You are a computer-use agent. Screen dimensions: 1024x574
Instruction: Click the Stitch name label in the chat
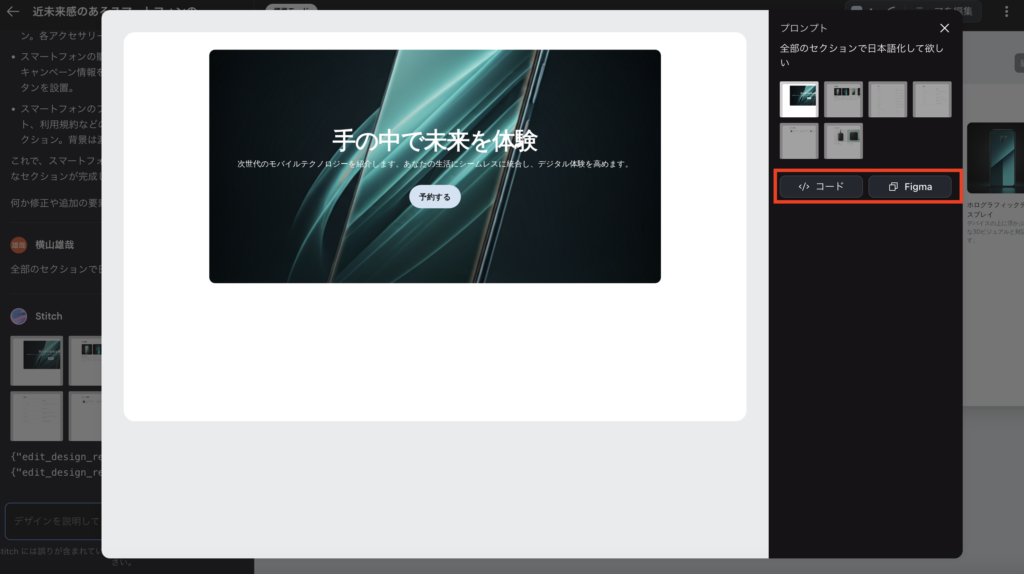(x=48, y=316)
